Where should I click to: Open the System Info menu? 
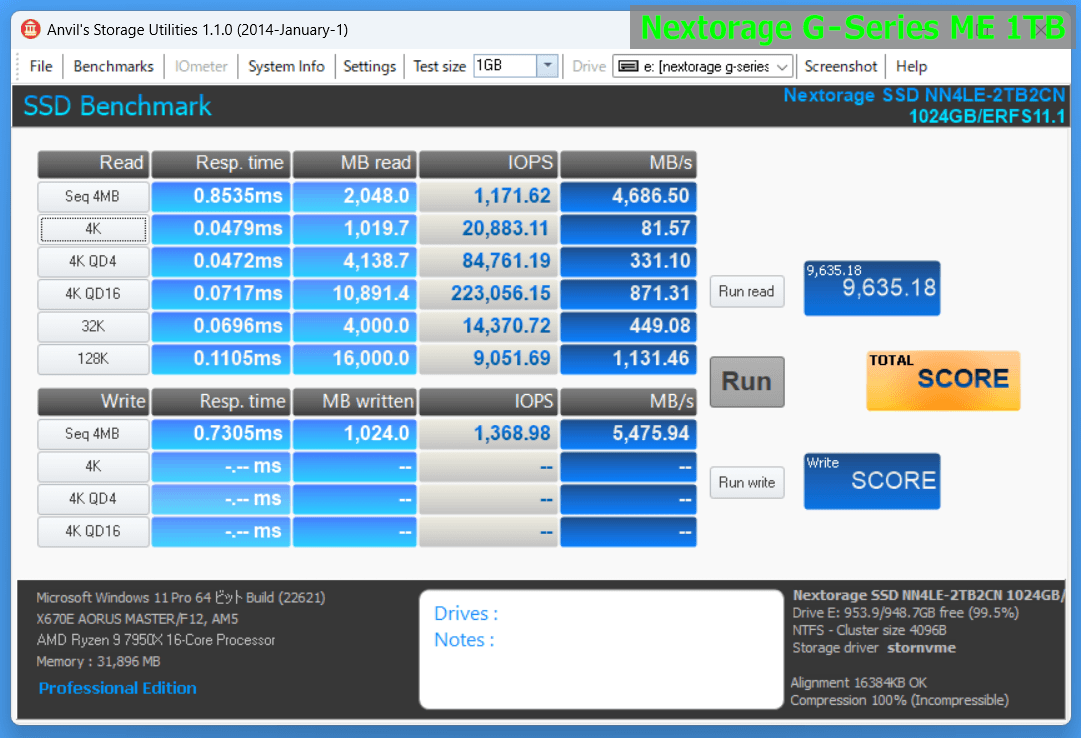(x=286, y=66)
